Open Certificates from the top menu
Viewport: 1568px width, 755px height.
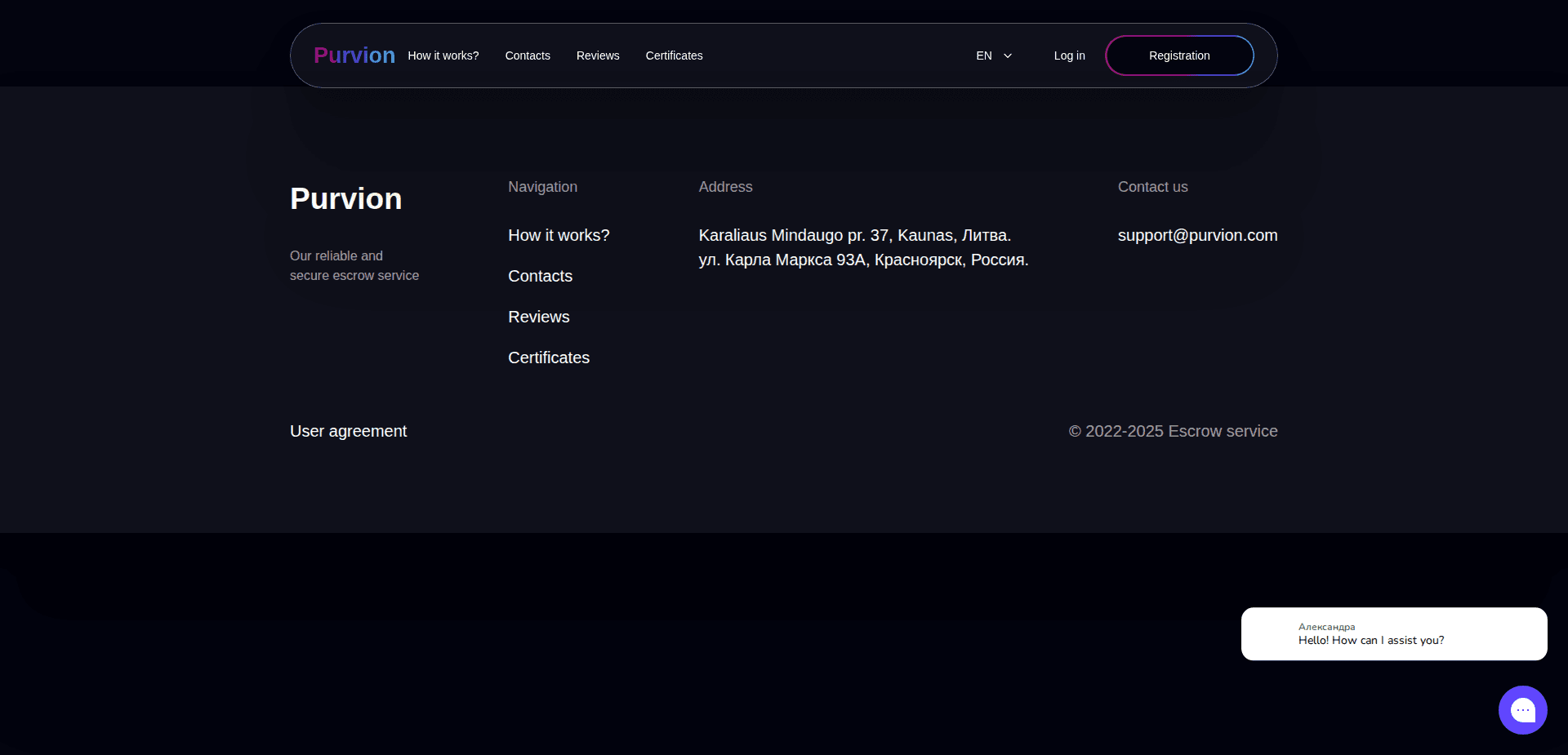point(674,56)
